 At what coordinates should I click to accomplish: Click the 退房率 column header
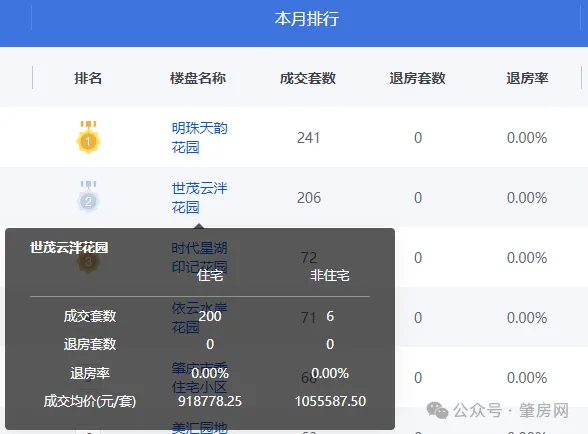pos(527,78)
